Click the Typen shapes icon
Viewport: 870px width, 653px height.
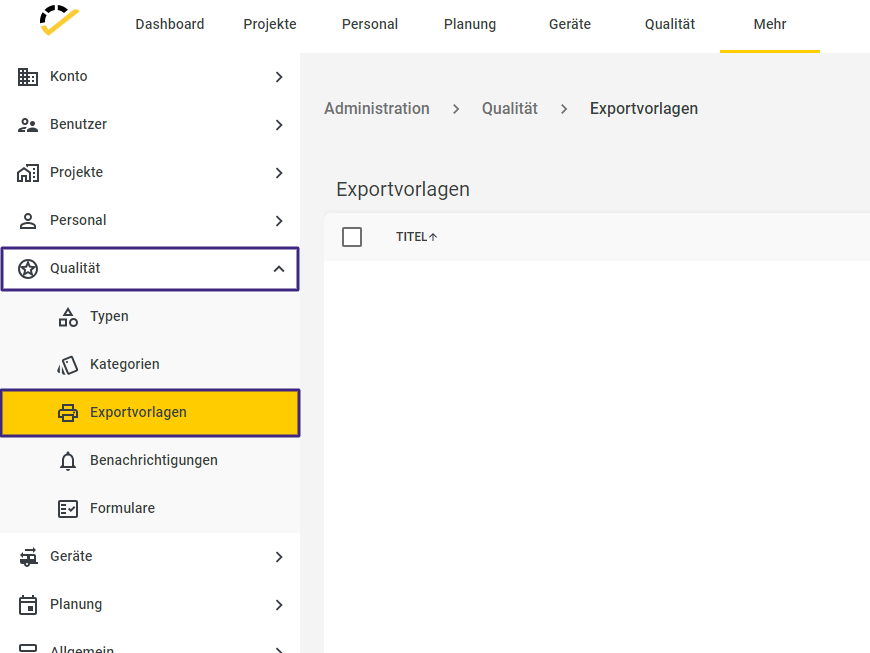pyautogui.click(x=68, y=317)
